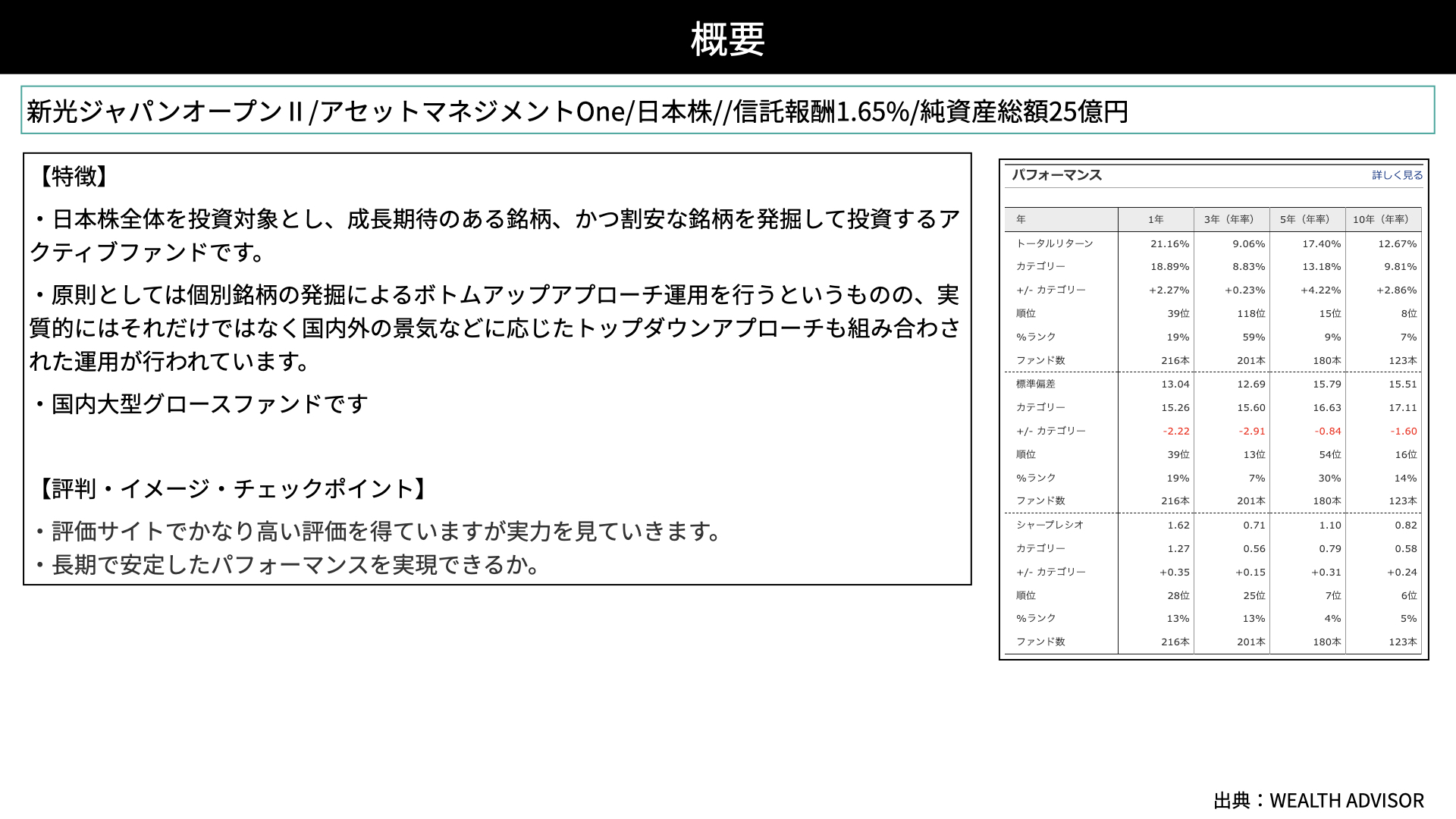Click the トータルリターン row label
The image size is (1456, 819).
click(x=1055, y=243)
